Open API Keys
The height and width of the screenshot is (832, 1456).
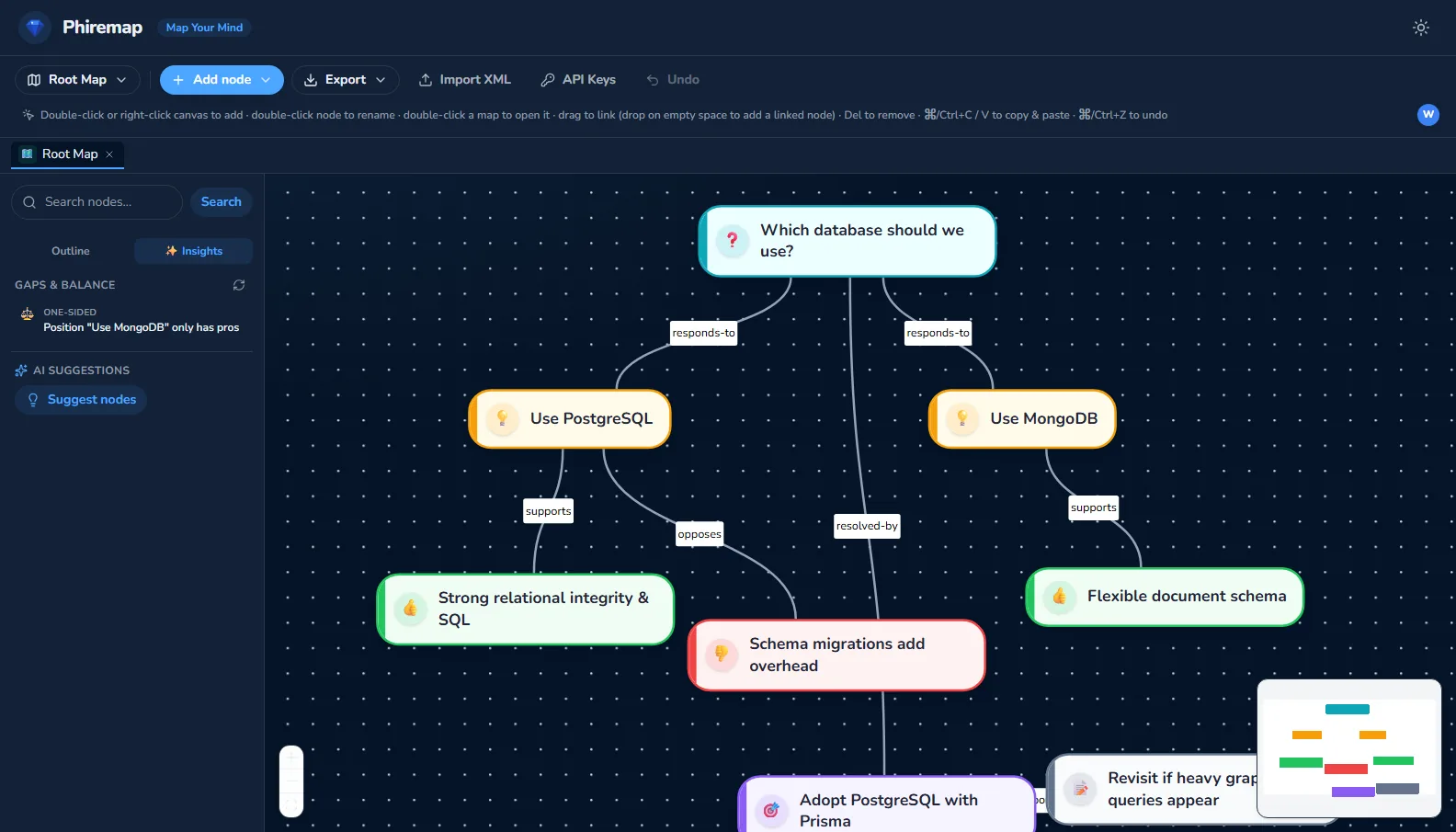tap(578, 80)
